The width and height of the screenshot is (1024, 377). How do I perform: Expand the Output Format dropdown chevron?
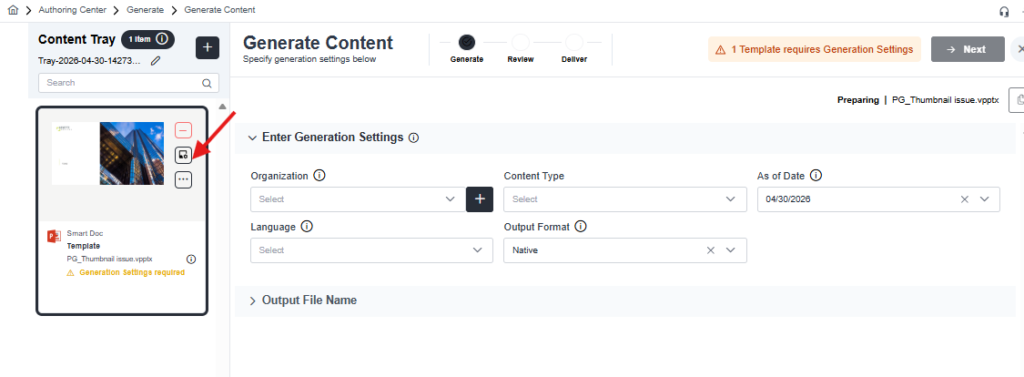pos(731,250)
